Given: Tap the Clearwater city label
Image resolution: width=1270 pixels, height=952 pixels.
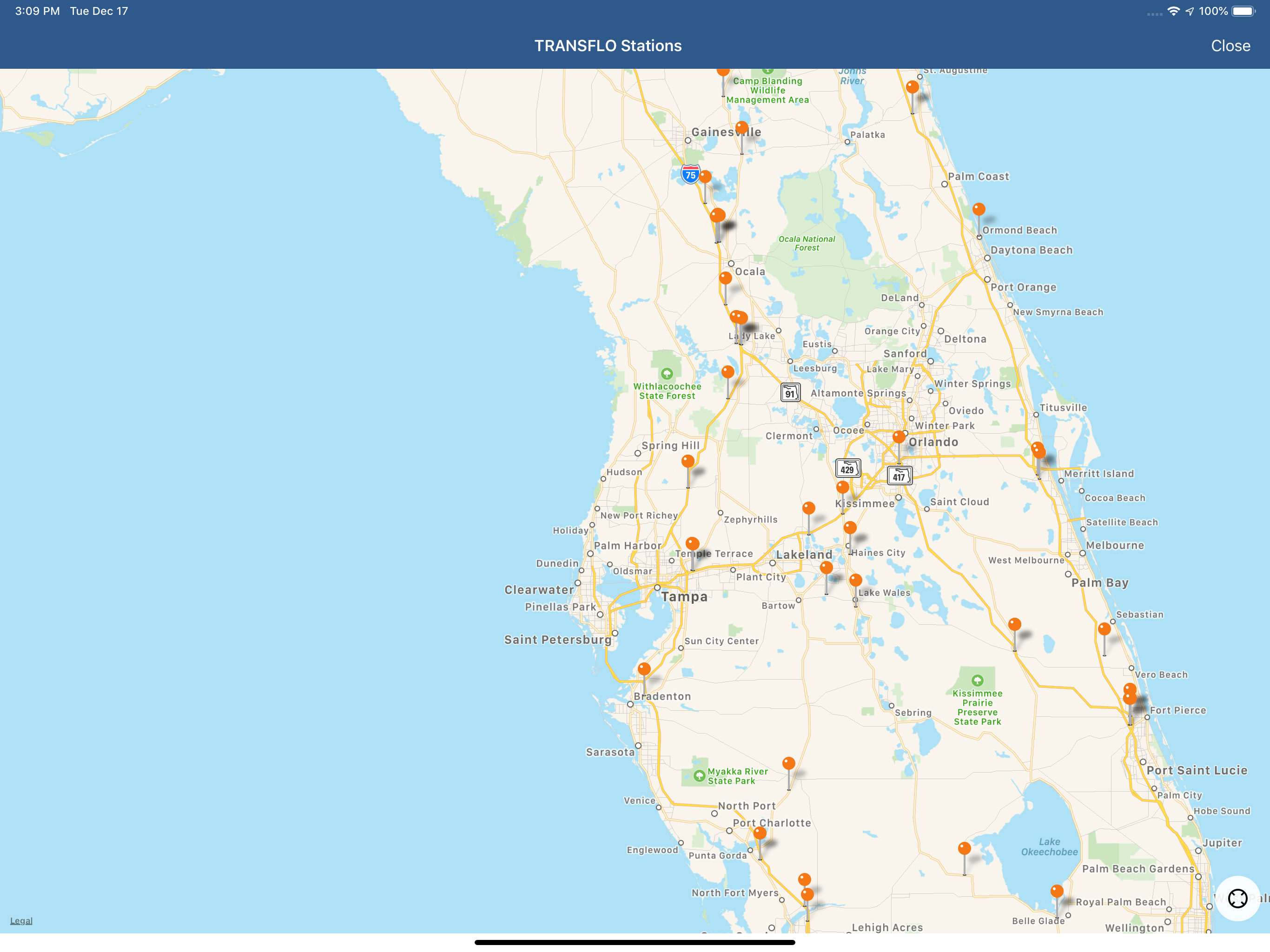Looking at the screenshot, I should 539,590.
